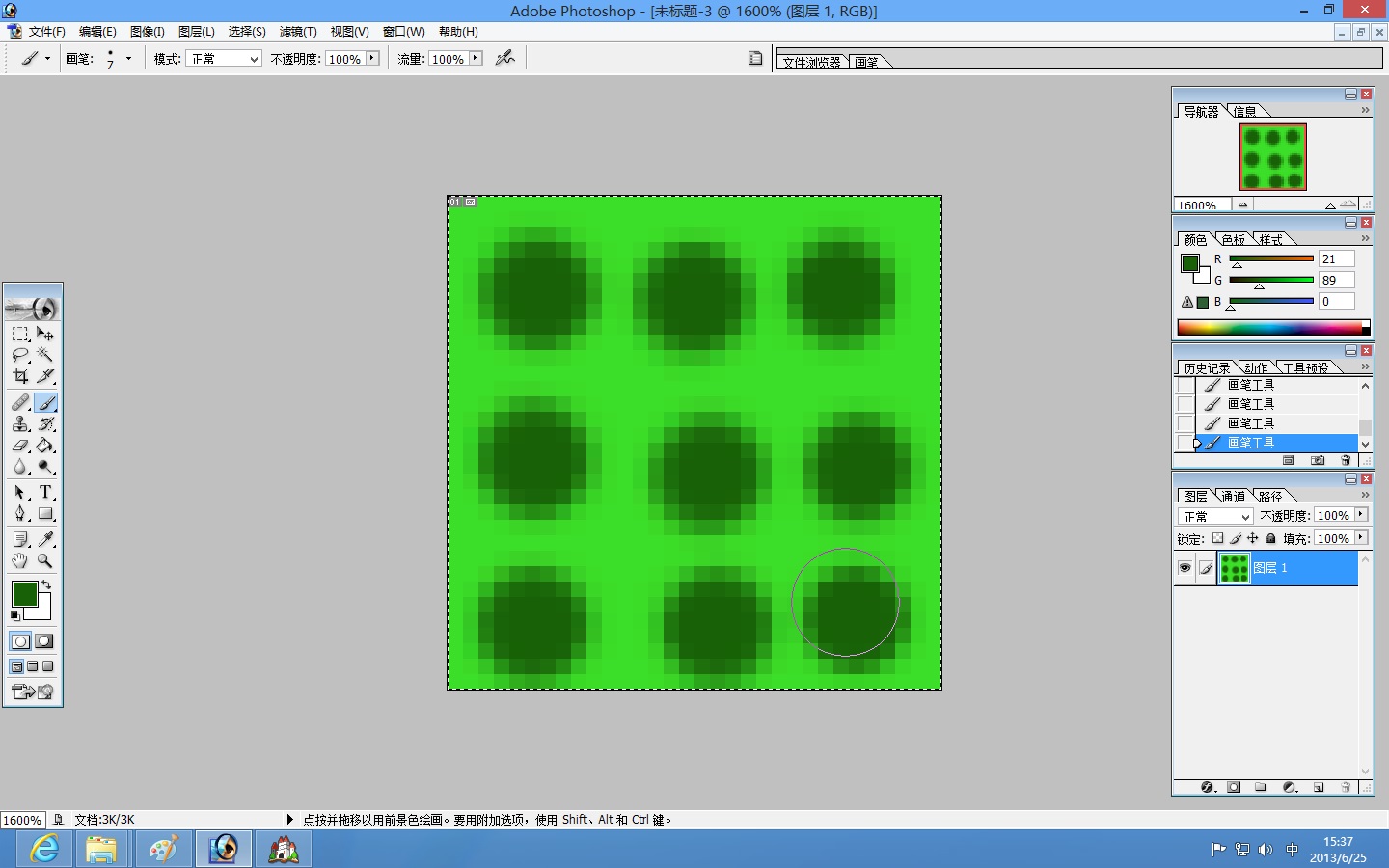Click the foreground color swatch in toolbox
Image resolution: width=1389 pixels, height=868 pixels.
pos(24,594)
